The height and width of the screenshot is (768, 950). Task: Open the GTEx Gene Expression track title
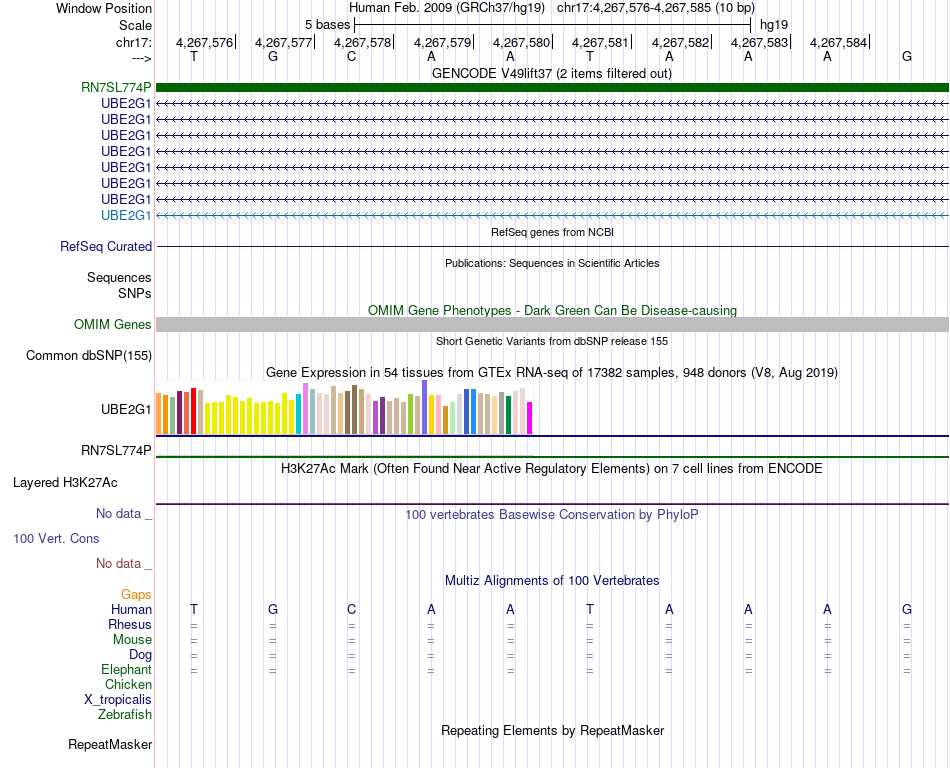tap(552, 372)
